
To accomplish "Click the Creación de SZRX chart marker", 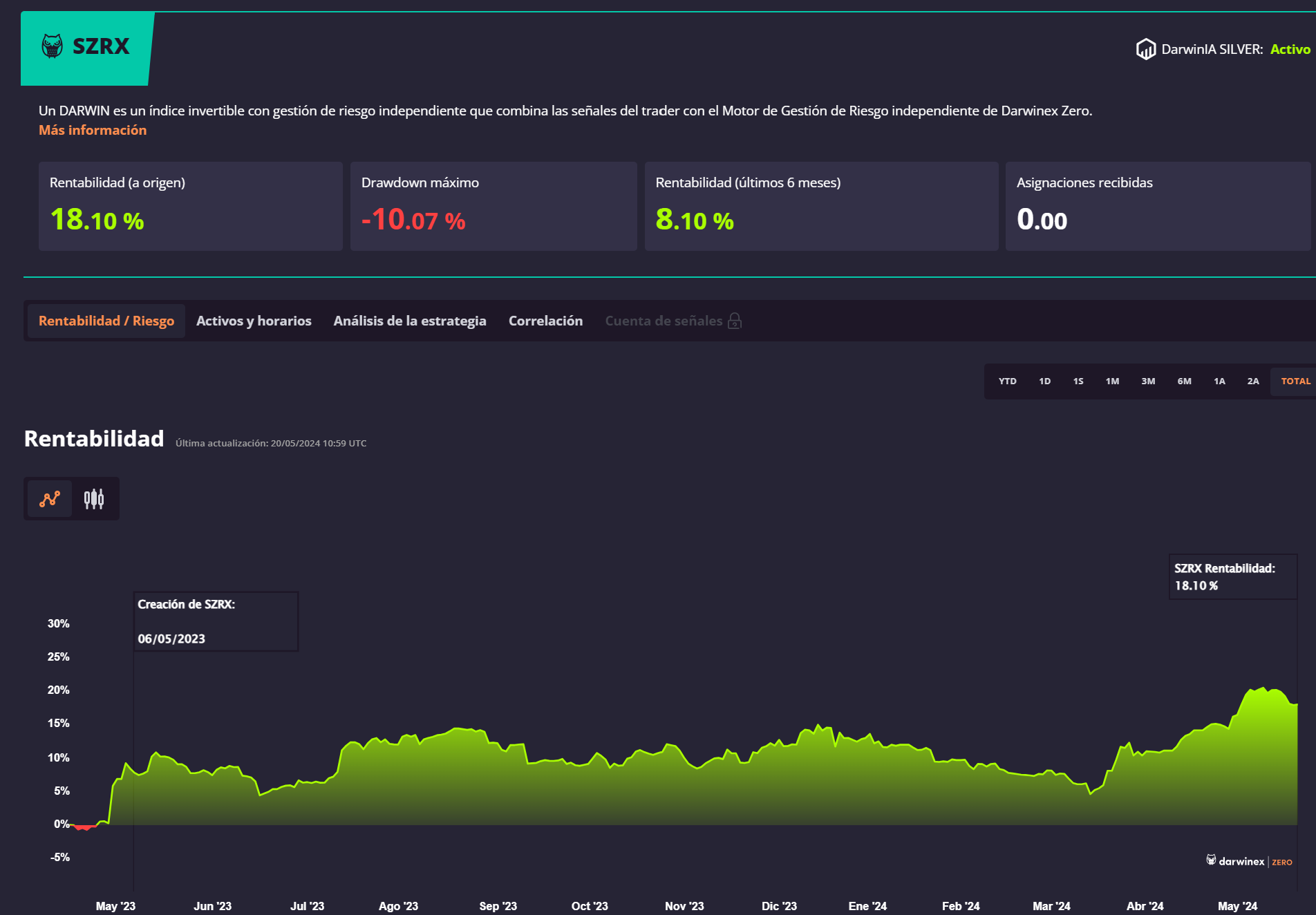I will pos(216,621).
